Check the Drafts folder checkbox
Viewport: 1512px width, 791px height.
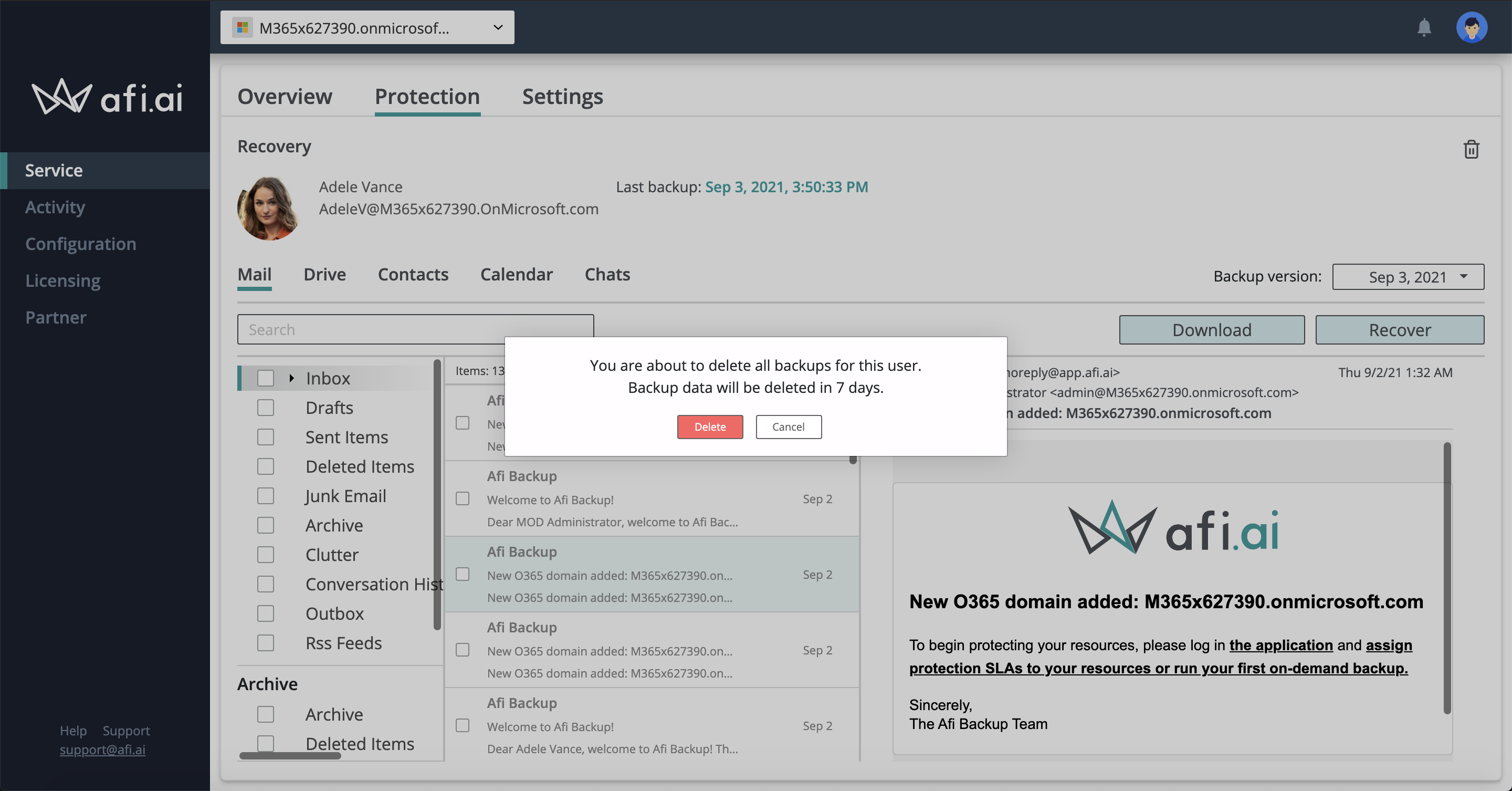click(265, 408)
